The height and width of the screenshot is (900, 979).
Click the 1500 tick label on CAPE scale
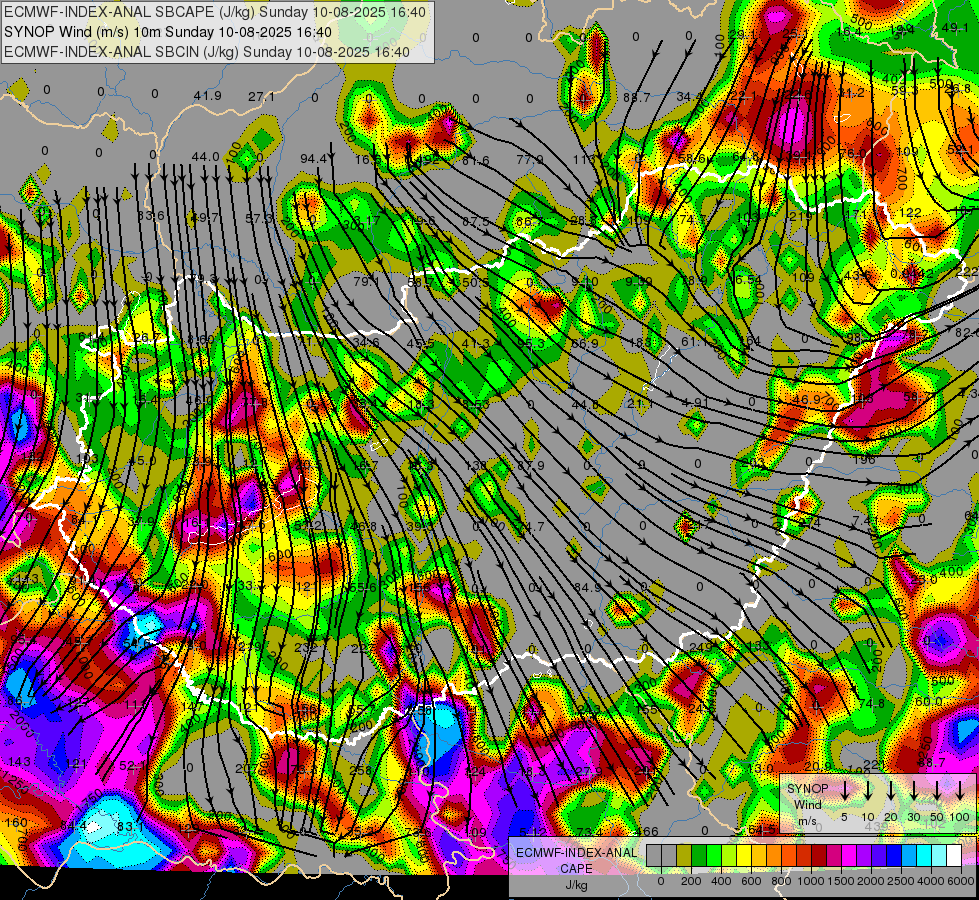(x=841, y=881)
